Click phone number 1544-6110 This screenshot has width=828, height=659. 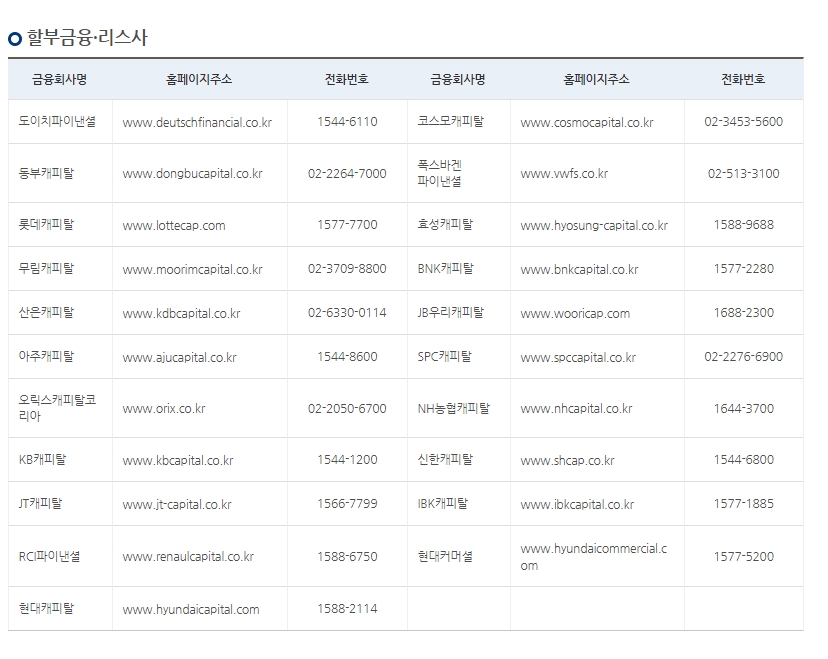point(347,121)
